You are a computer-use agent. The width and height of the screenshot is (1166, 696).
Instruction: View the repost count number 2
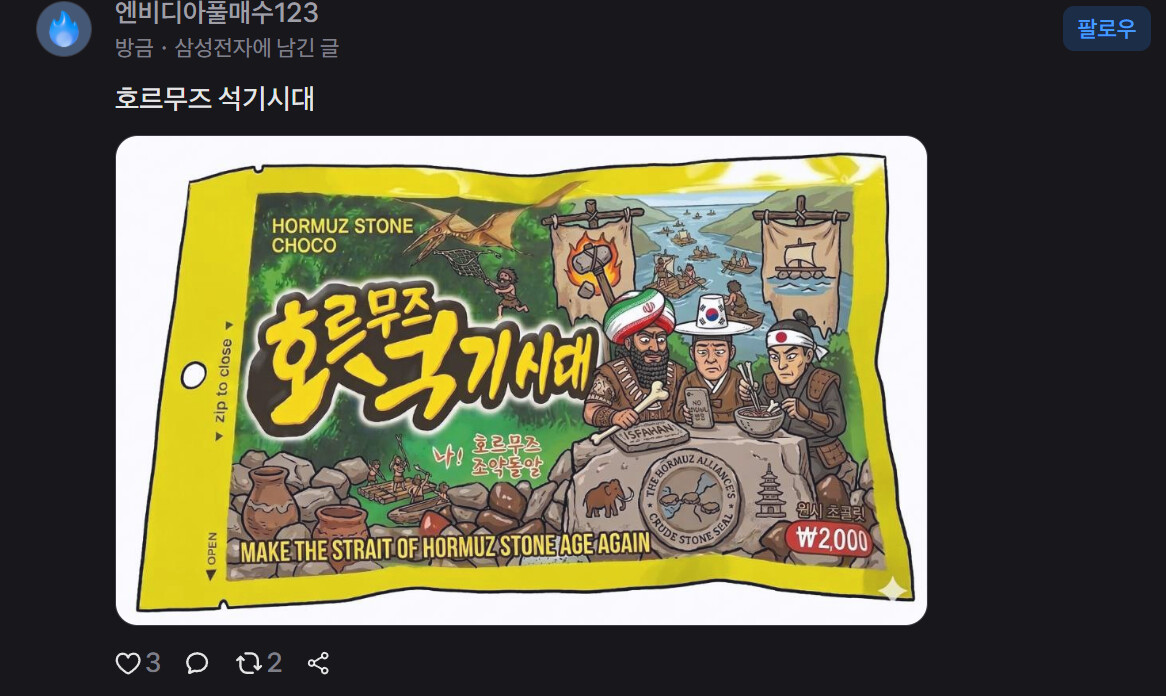(274, 663)
